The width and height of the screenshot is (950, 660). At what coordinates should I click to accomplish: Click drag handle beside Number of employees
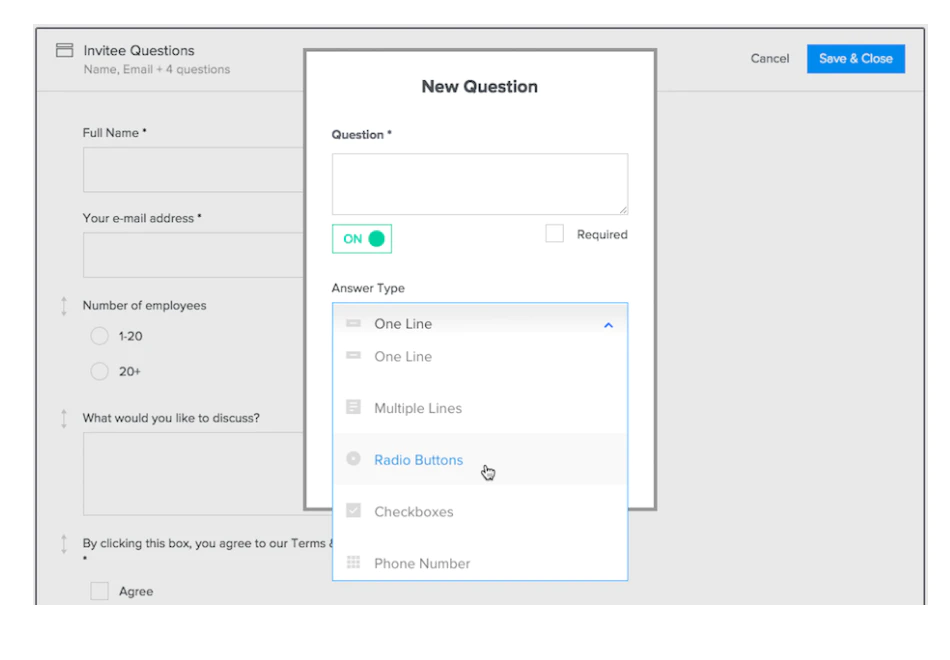65,306
